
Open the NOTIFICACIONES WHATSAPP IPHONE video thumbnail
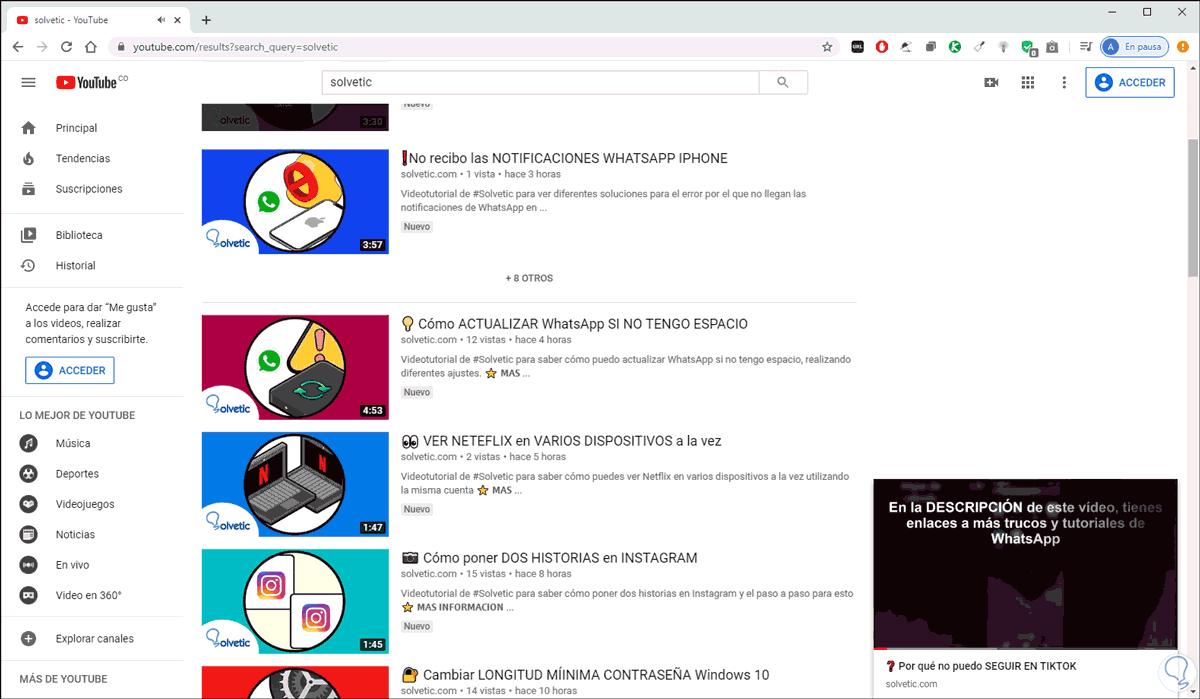coord(295,201)
